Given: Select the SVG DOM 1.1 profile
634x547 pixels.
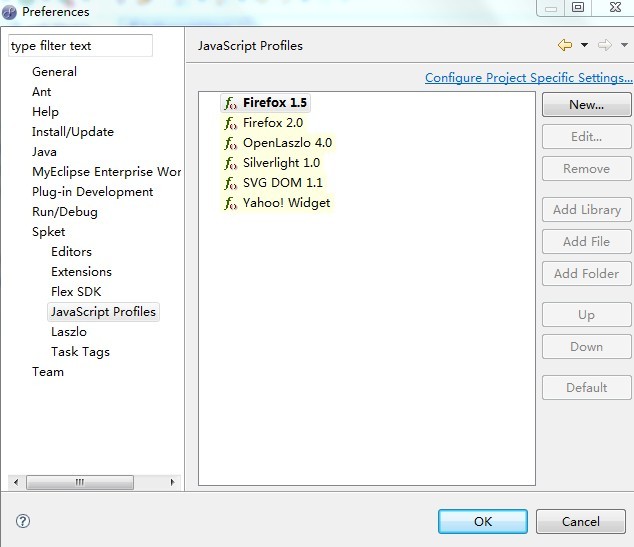Looking at the screenshot, I should coord(283,183).
